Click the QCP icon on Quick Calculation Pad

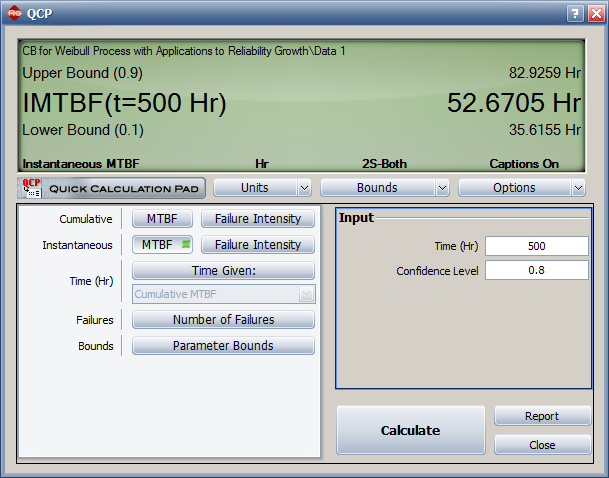pos(31,188)
